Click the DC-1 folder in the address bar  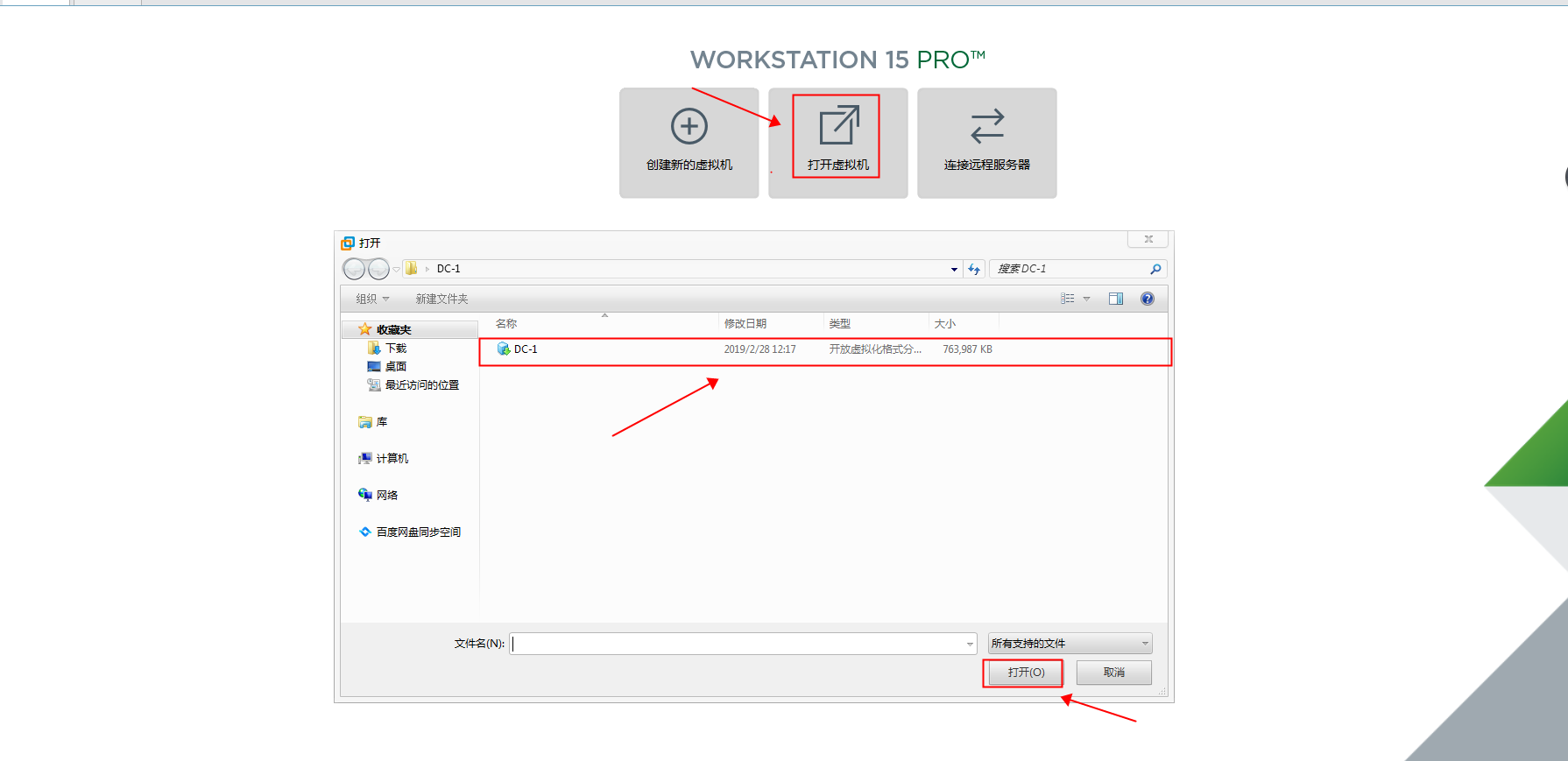click(x=449, y=269)
